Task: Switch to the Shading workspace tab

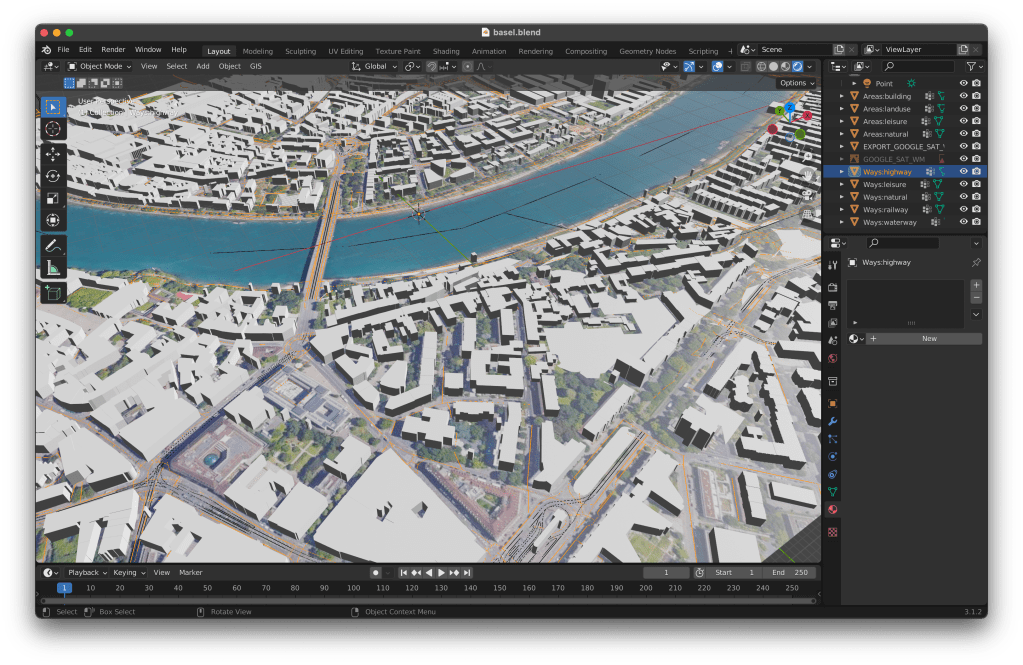Action: click(x=446, y=51)
